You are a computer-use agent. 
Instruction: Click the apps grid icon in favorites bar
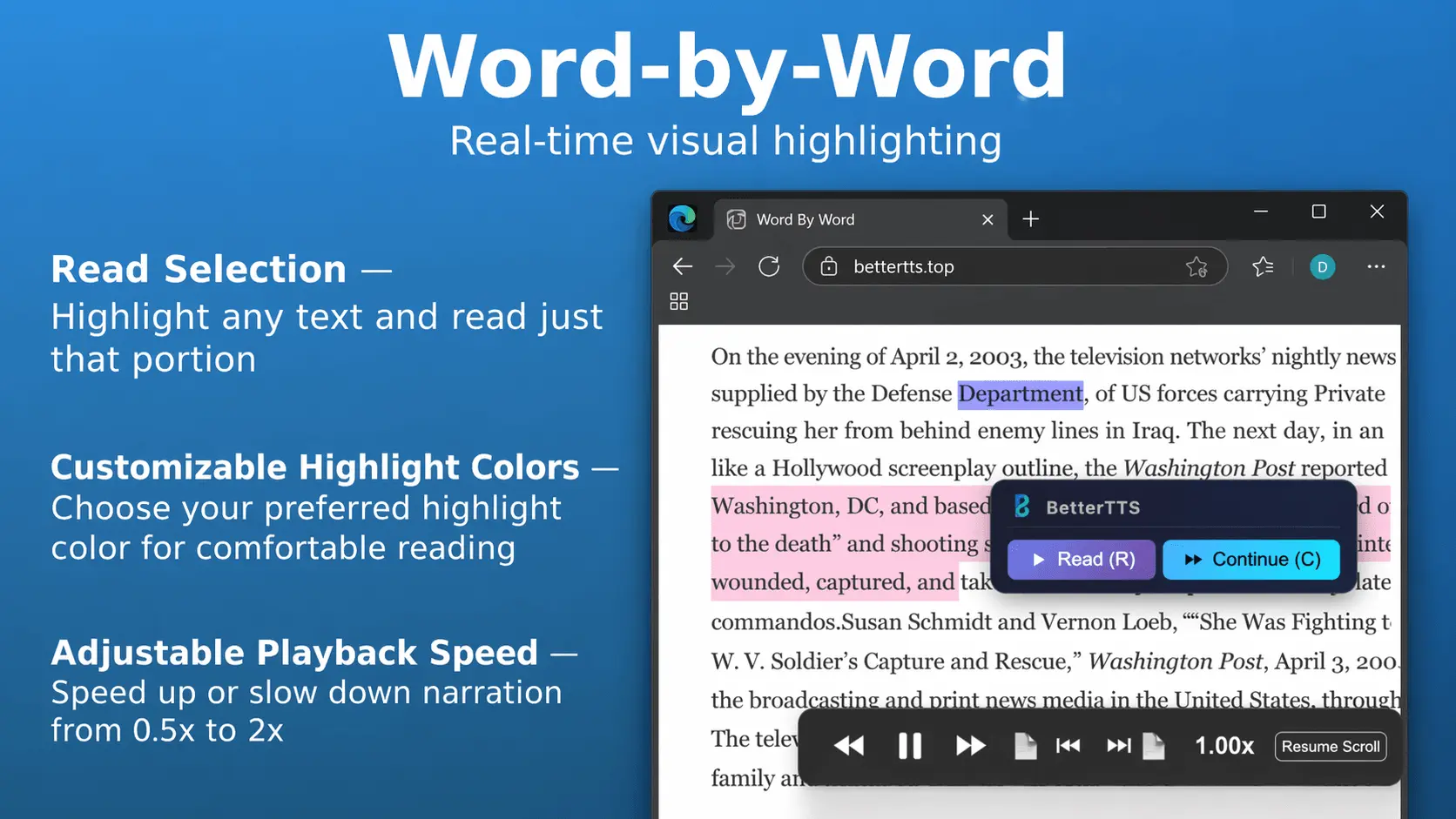679,301
